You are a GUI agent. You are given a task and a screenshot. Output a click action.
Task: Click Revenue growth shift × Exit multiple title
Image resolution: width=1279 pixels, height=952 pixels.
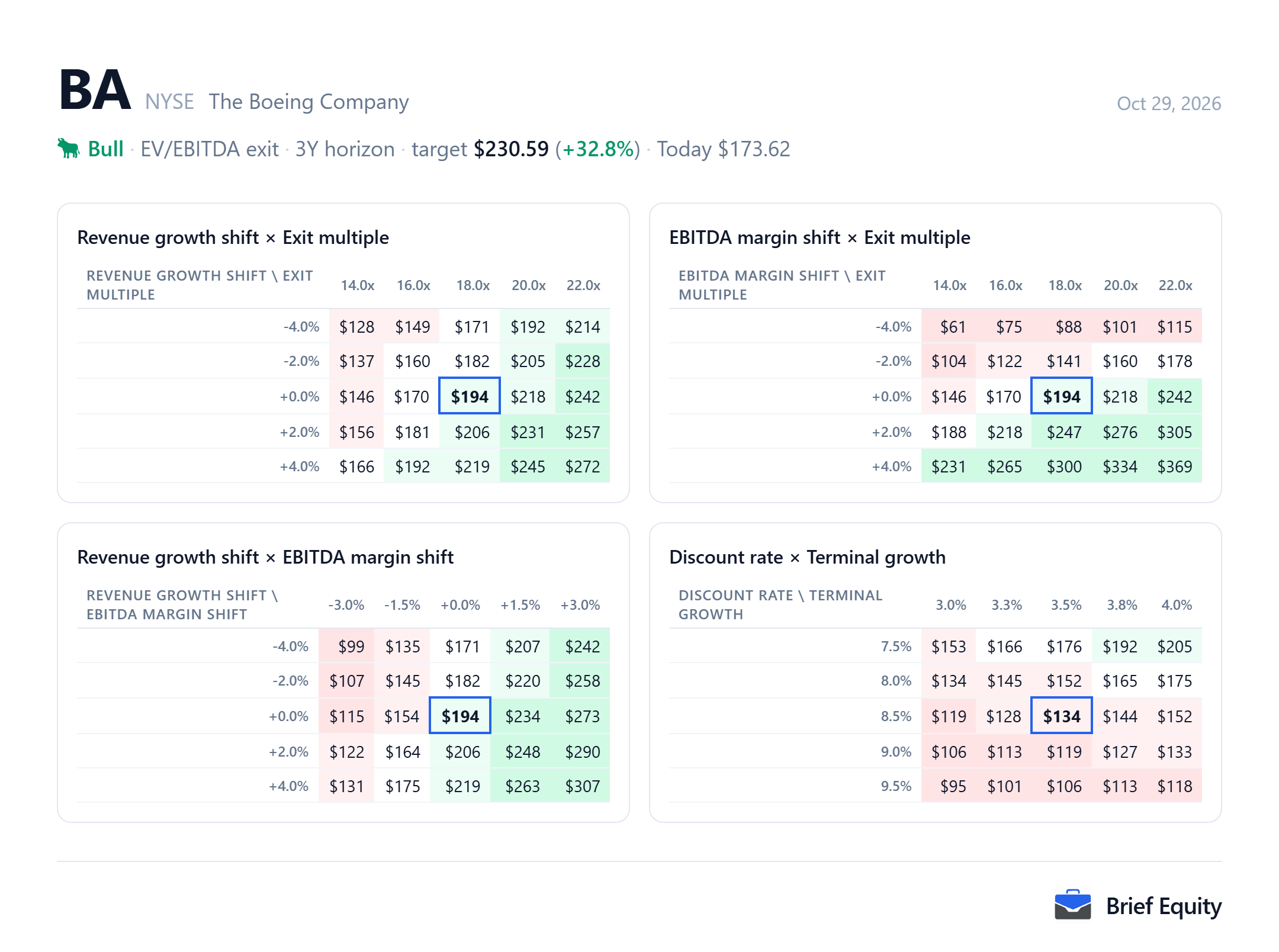pos(233,237)
